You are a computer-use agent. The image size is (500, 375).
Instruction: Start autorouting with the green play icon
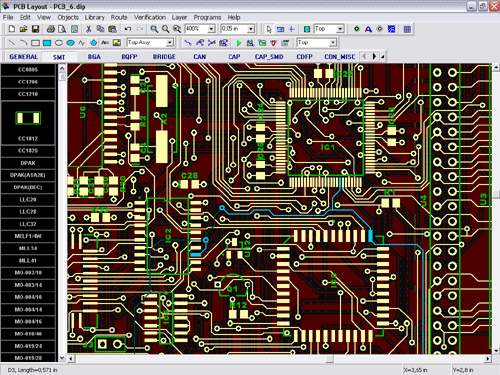[x=238, y=43]
